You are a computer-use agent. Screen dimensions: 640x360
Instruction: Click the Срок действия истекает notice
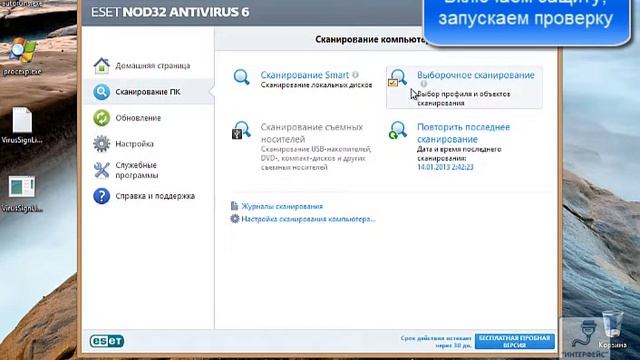coord(436,342)
